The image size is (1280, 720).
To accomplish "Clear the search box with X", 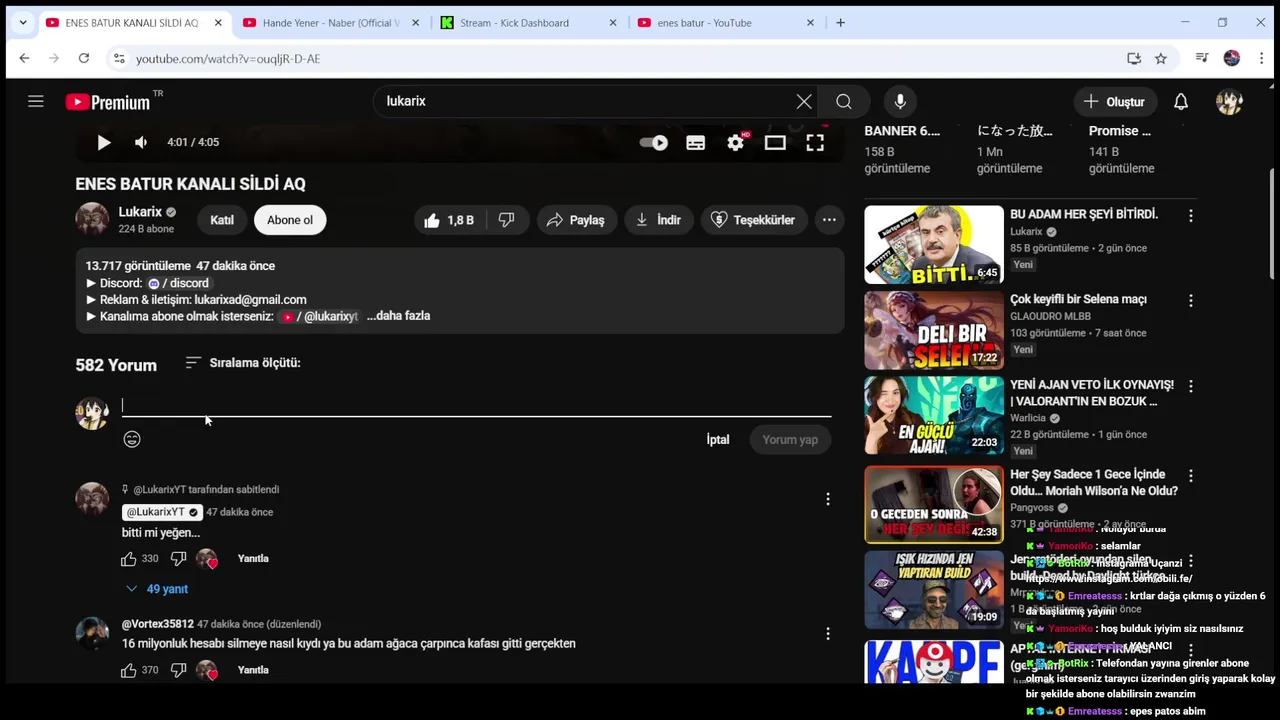I will pyautogui.click(x=804, y=101).
